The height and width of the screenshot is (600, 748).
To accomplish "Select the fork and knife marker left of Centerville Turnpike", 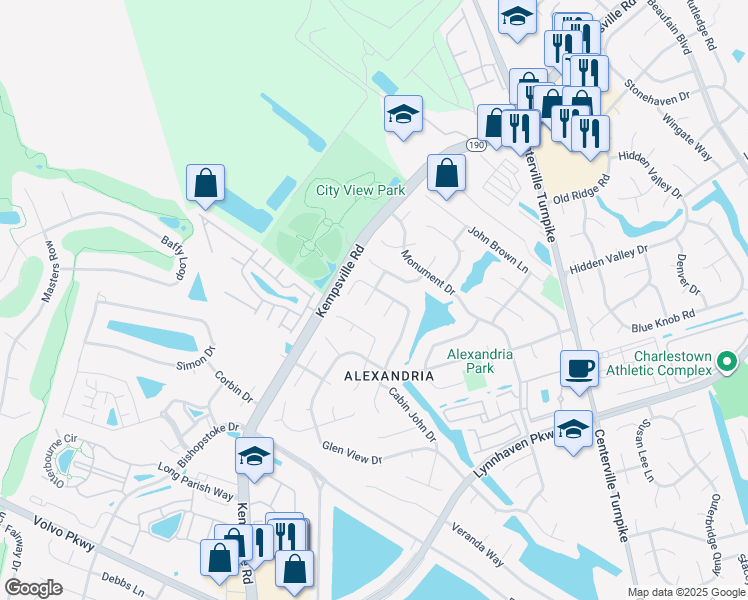I will point(520,129).
